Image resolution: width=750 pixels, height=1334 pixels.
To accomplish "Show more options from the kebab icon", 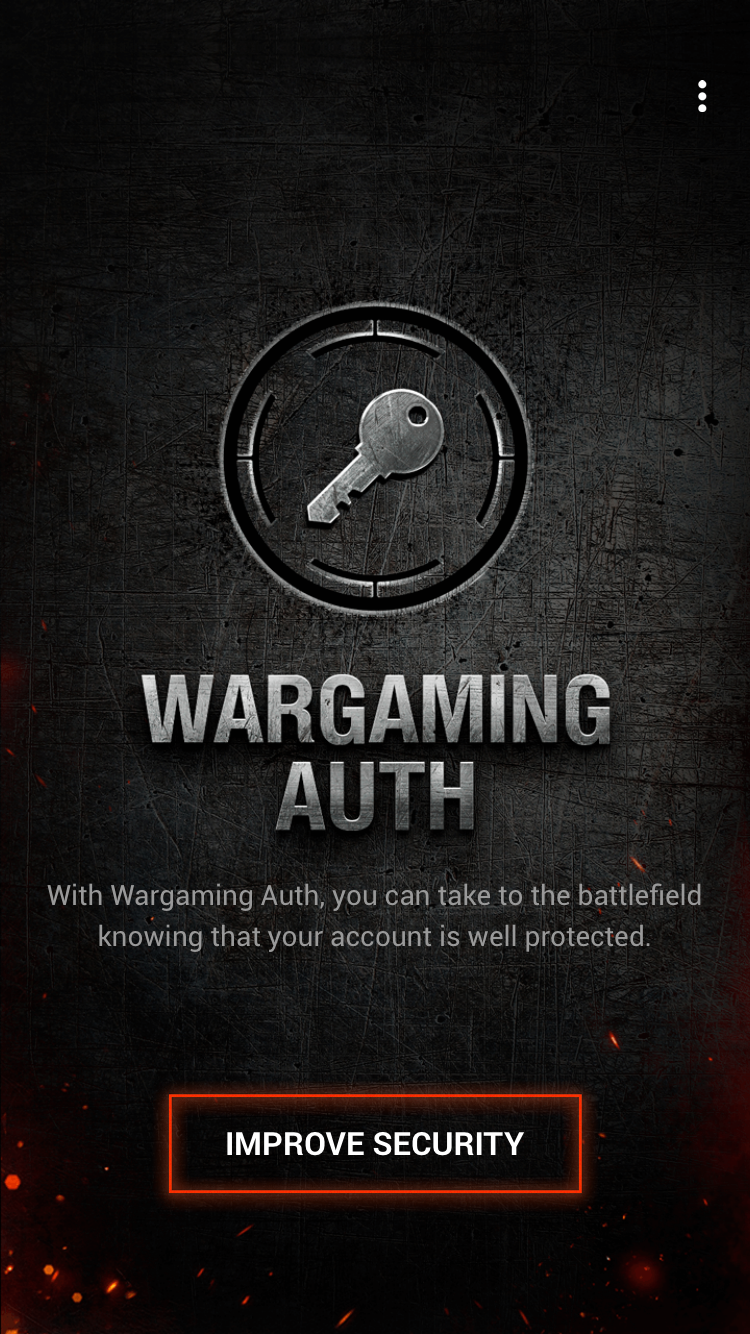I will pos(702,96).
